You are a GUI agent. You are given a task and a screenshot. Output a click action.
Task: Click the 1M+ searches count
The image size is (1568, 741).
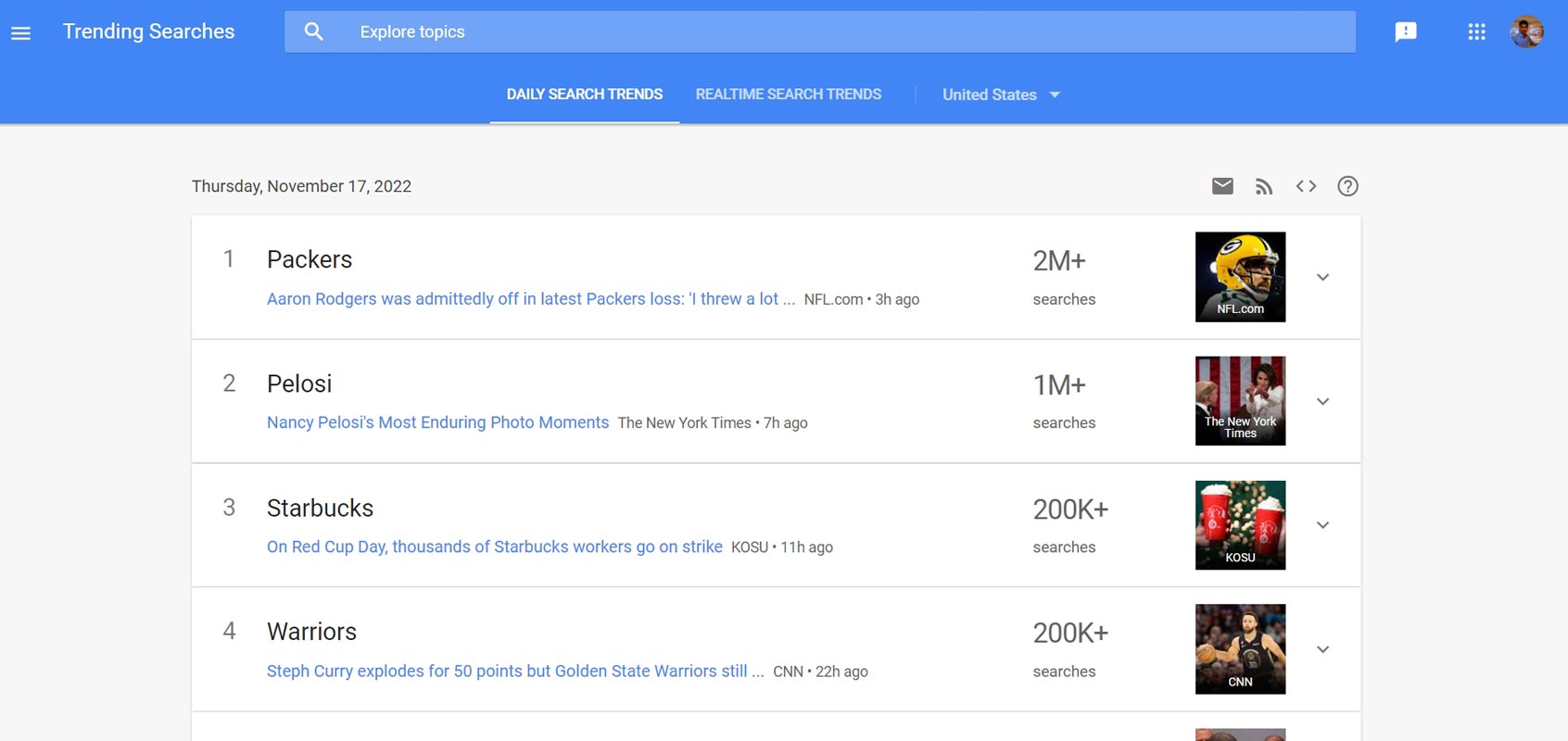(x=1059, y=385)
